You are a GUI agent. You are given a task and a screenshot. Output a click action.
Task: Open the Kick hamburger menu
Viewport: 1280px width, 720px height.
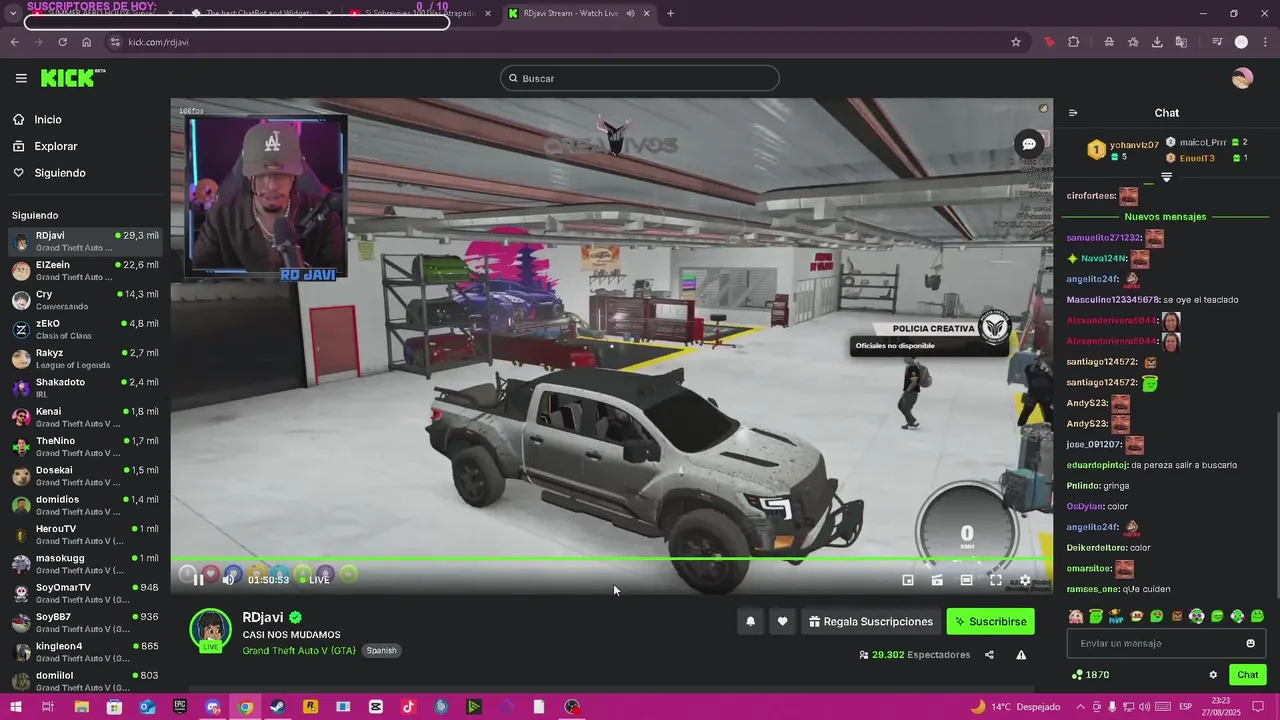pos(21,78)
